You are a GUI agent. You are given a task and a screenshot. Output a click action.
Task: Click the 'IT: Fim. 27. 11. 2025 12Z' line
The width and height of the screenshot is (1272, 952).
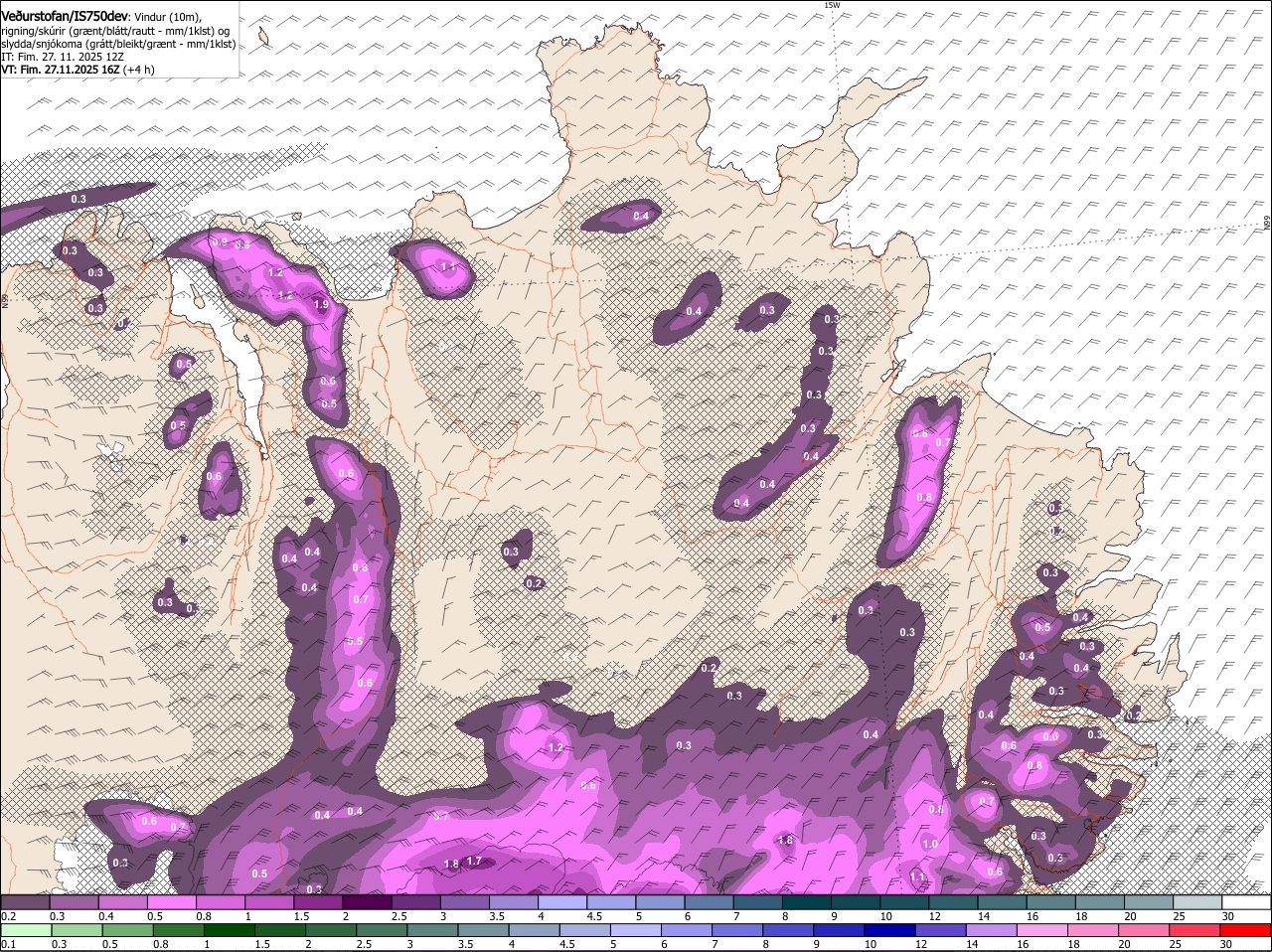[x=63, y=57]
